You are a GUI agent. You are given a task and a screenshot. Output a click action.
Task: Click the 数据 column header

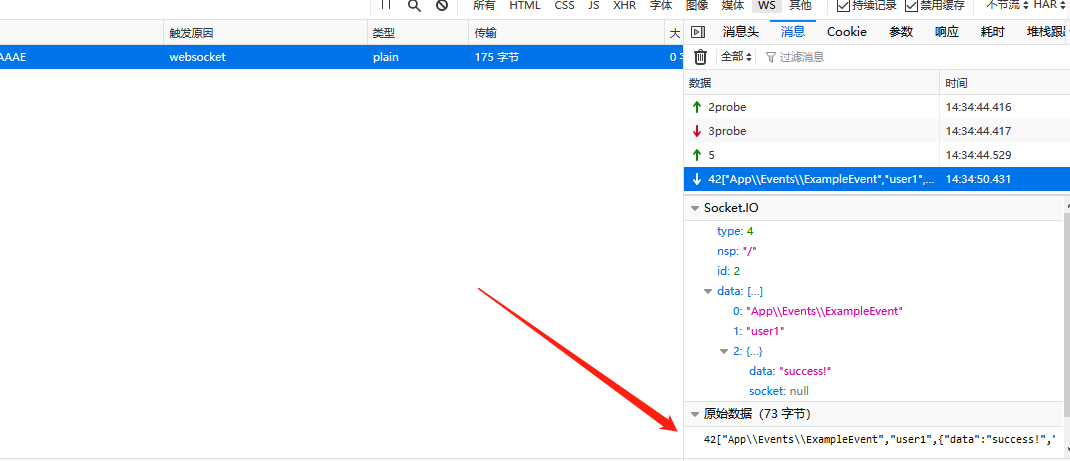pyautogui.click(x=811, y=83)
